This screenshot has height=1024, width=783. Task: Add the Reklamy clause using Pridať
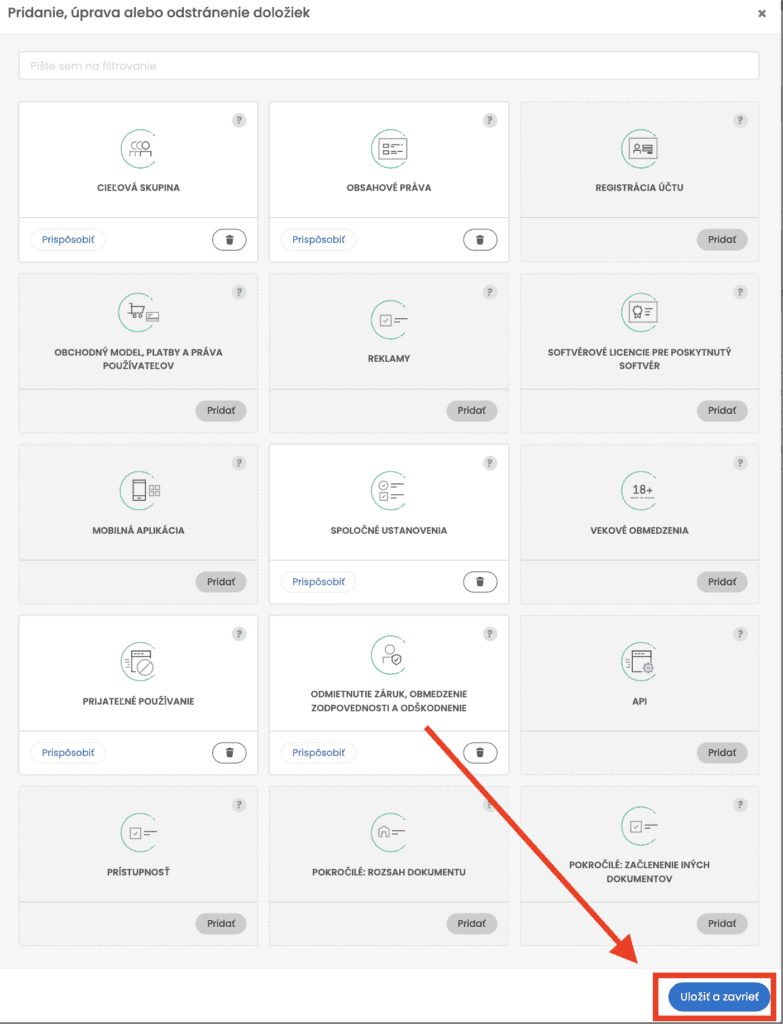click(471, 411)
